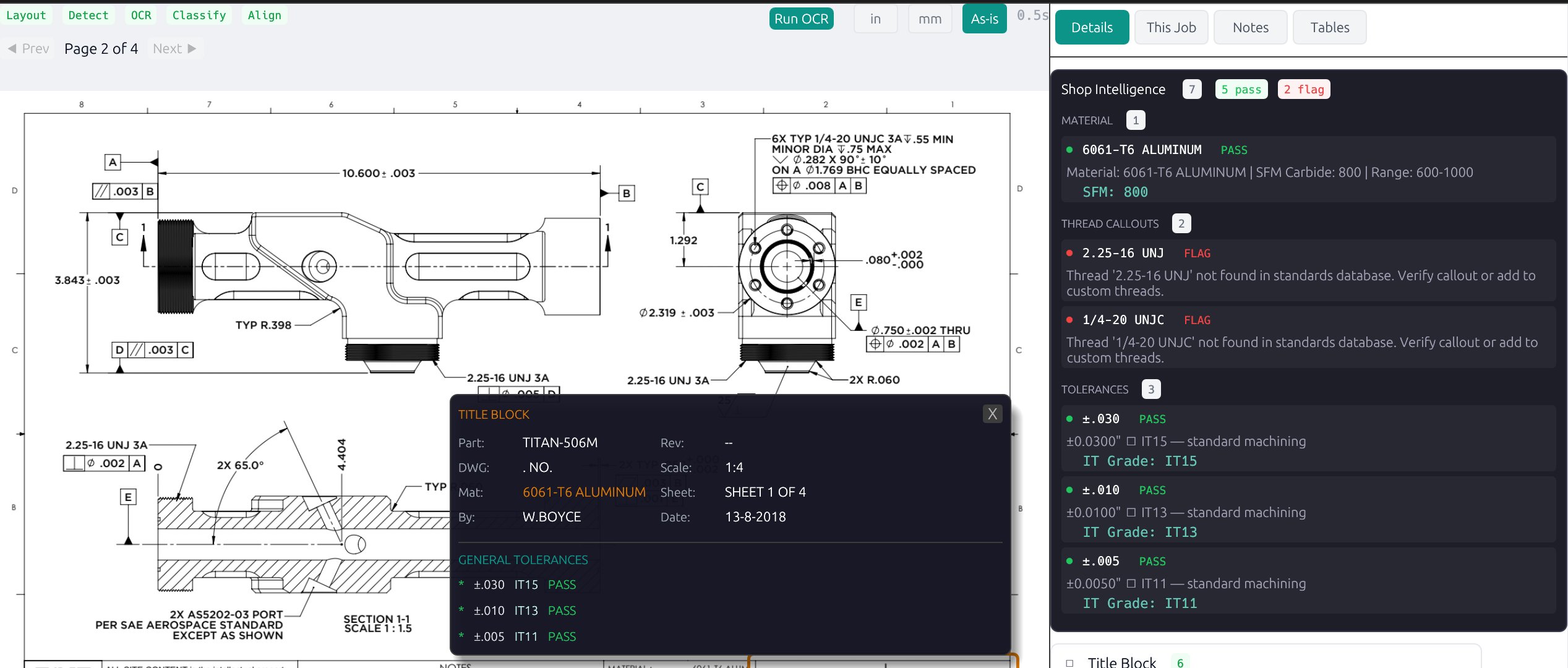Click the '5 pass' status badge

(x=1241, y=89)
